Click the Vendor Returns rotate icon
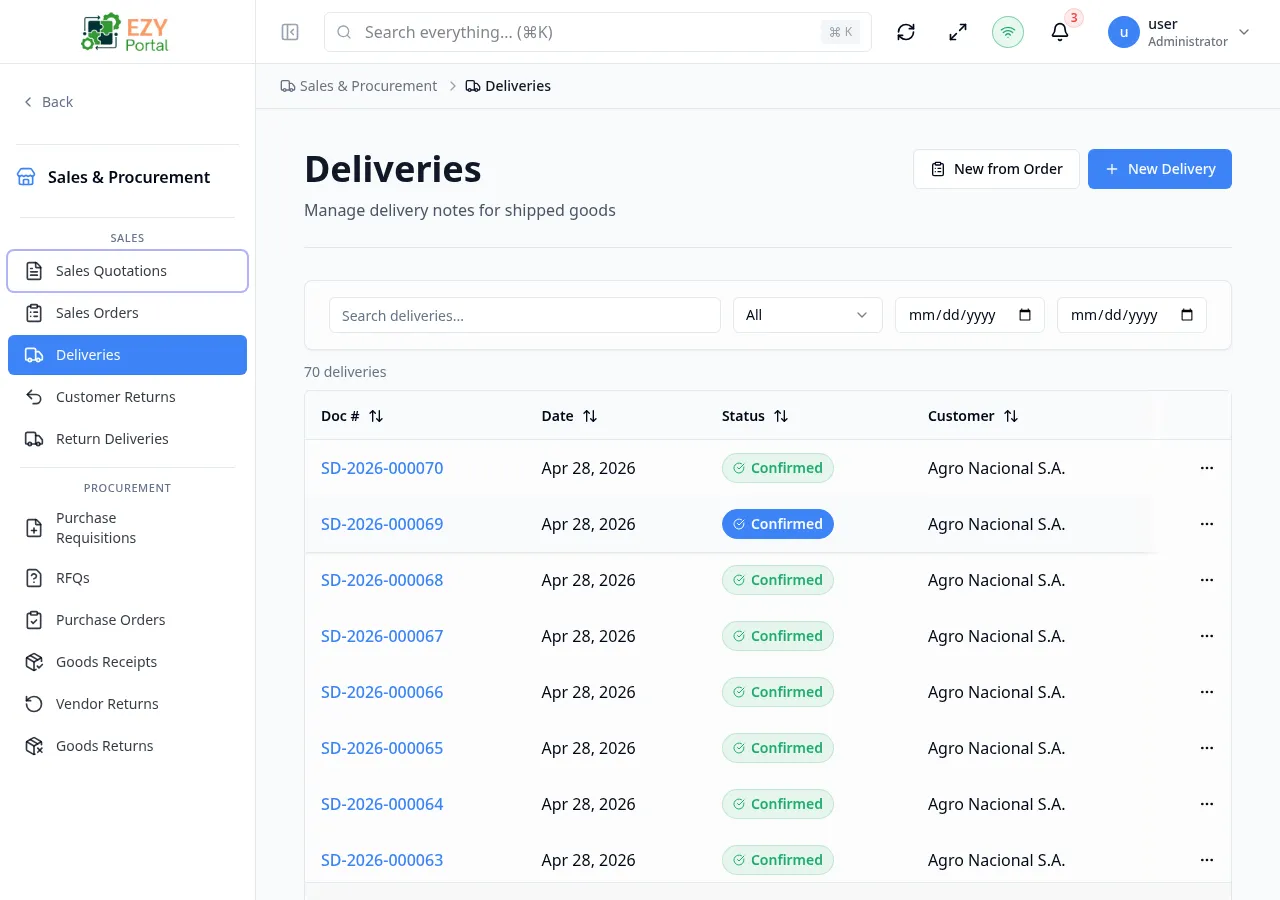This screenshot has height=900, width=1280. pos(34,704)
